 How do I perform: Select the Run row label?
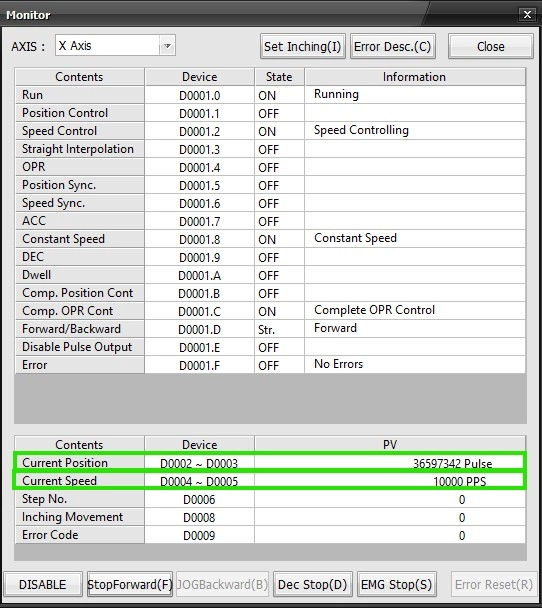point(80,95)
